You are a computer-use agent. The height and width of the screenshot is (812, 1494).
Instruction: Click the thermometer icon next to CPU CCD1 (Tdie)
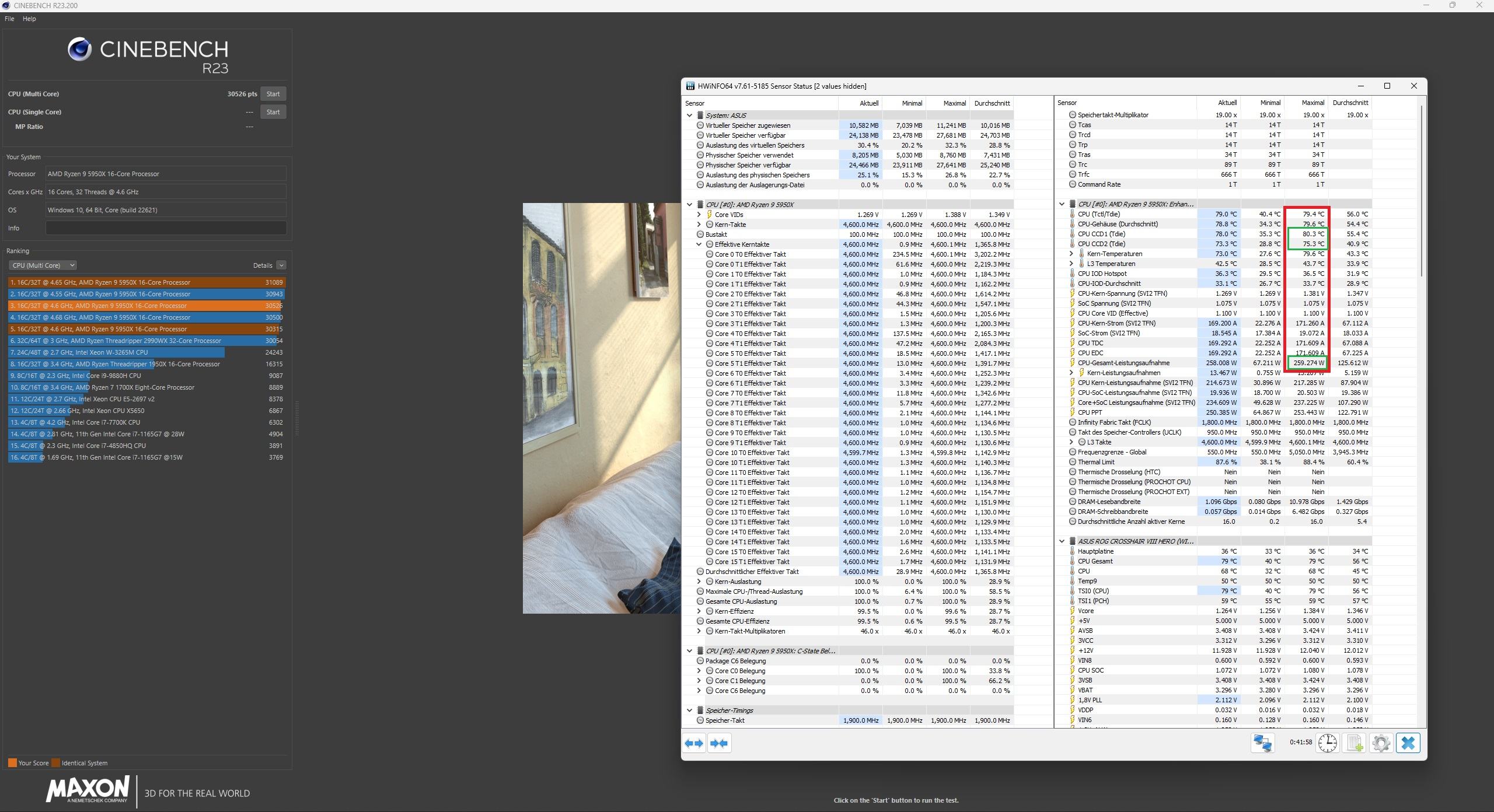1072,234
